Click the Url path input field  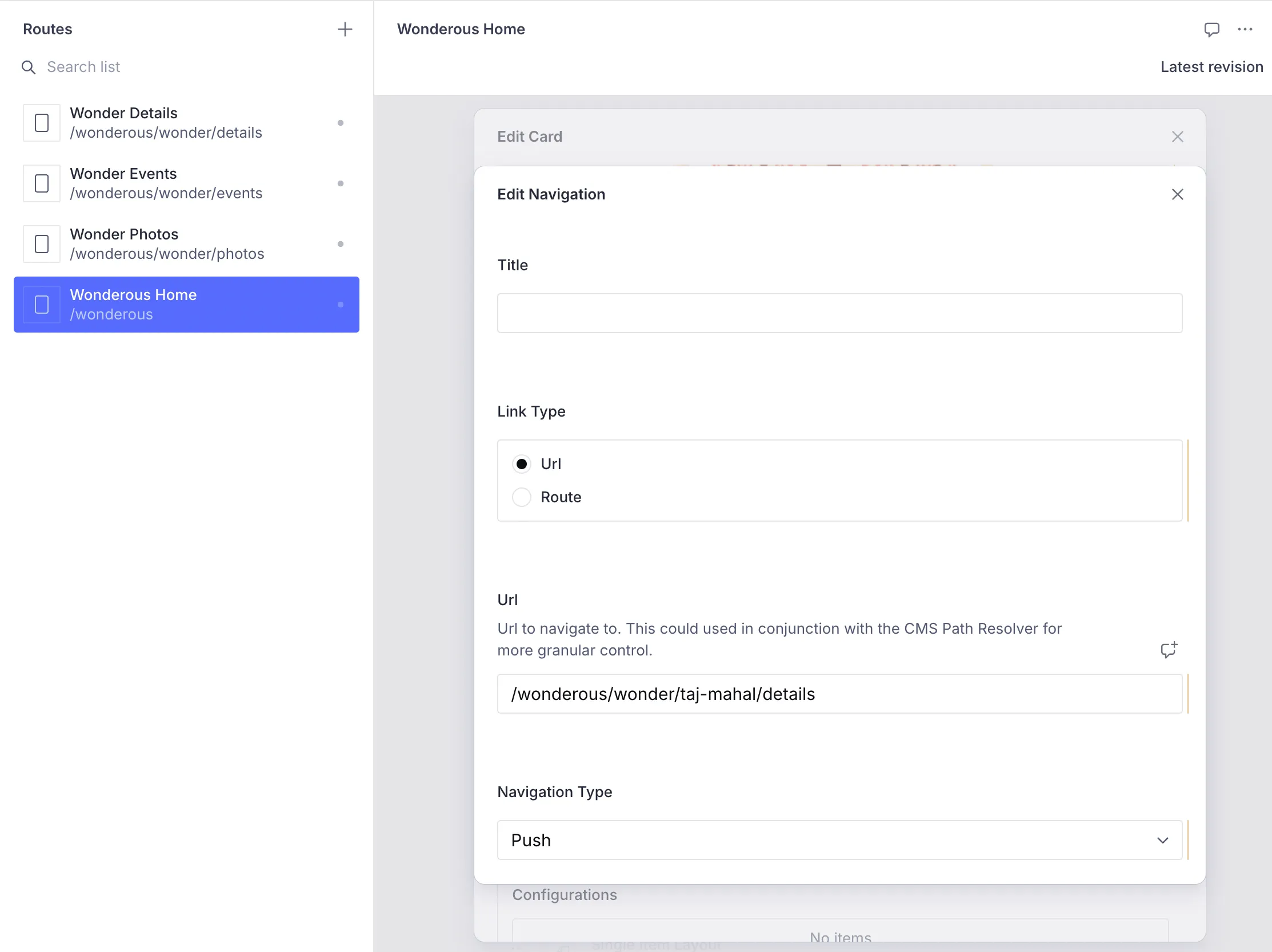pyautogui.click(x=839, y=694)
